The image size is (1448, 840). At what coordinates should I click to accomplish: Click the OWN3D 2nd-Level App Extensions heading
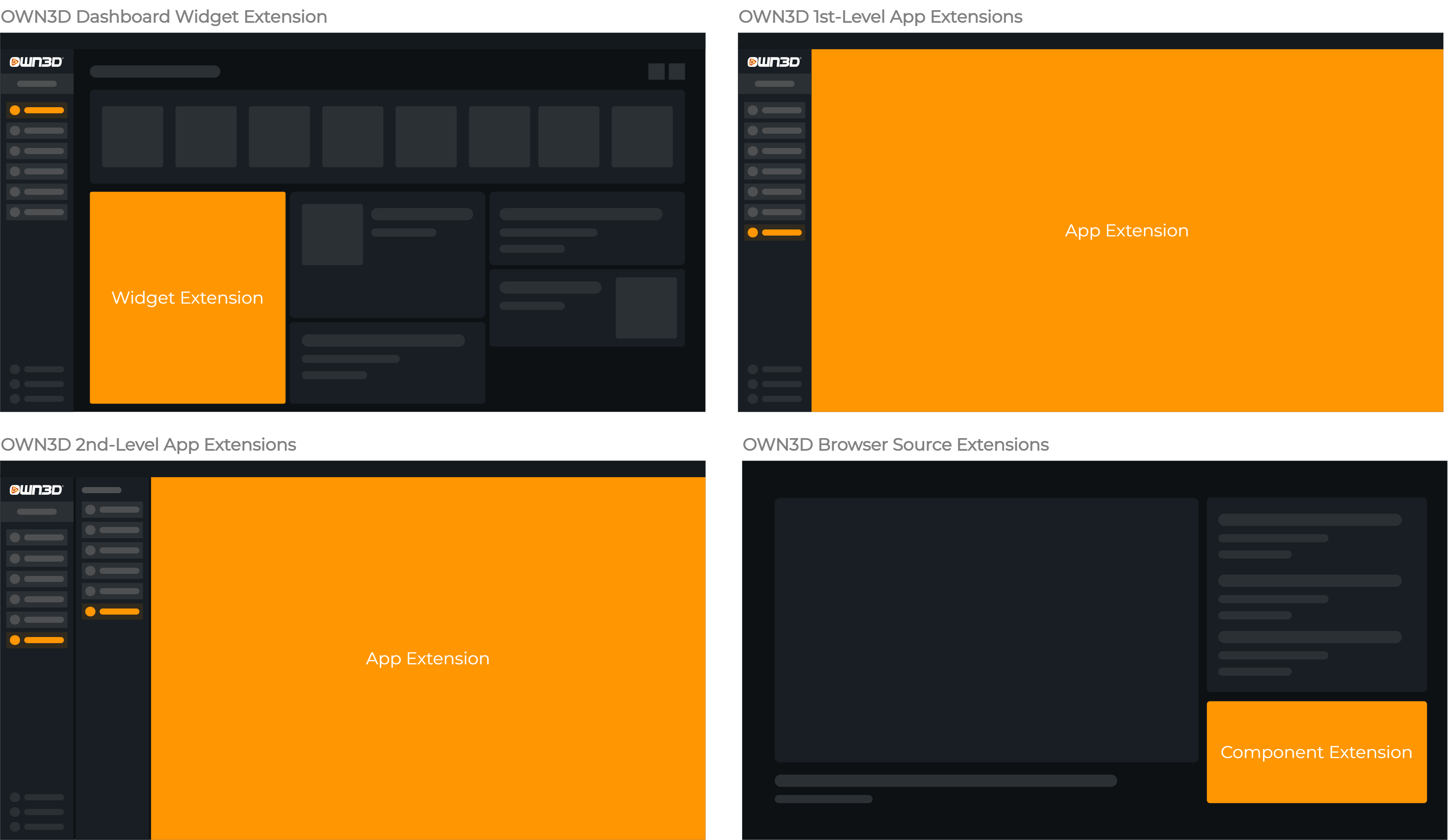(148, 444)
